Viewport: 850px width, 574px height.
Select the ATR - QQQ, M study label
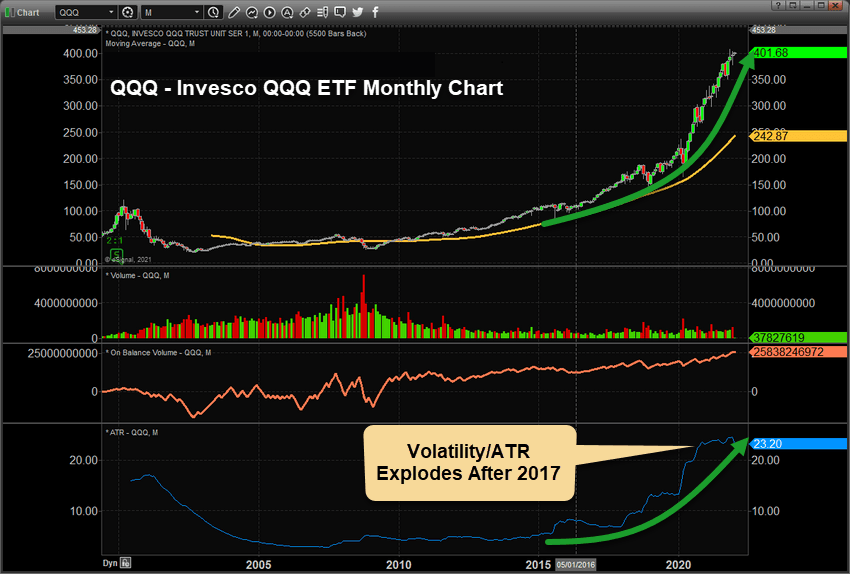point(132,433)
